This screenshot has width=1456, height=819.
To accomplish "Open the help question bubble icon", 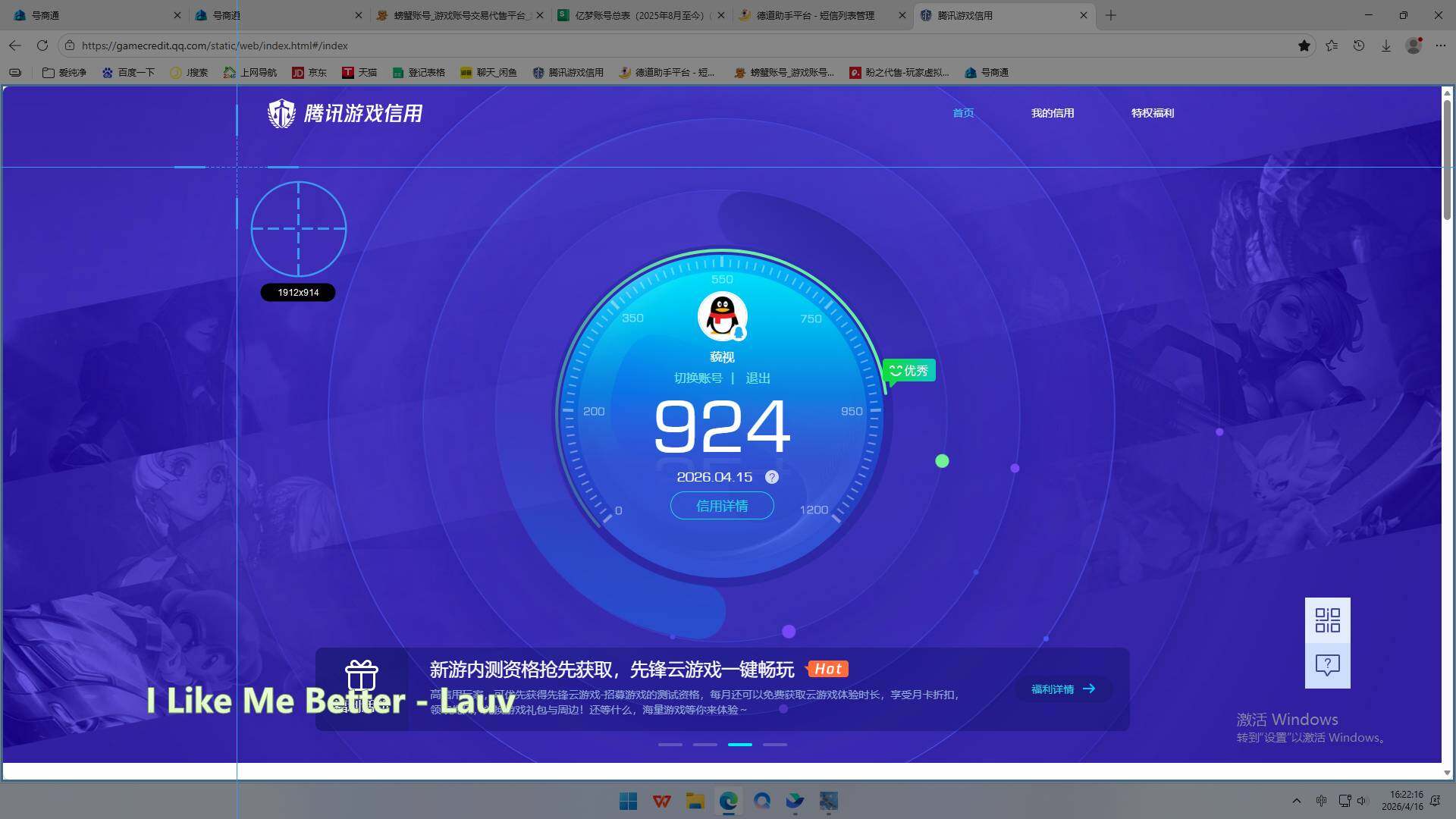I will click(1327, 666).
